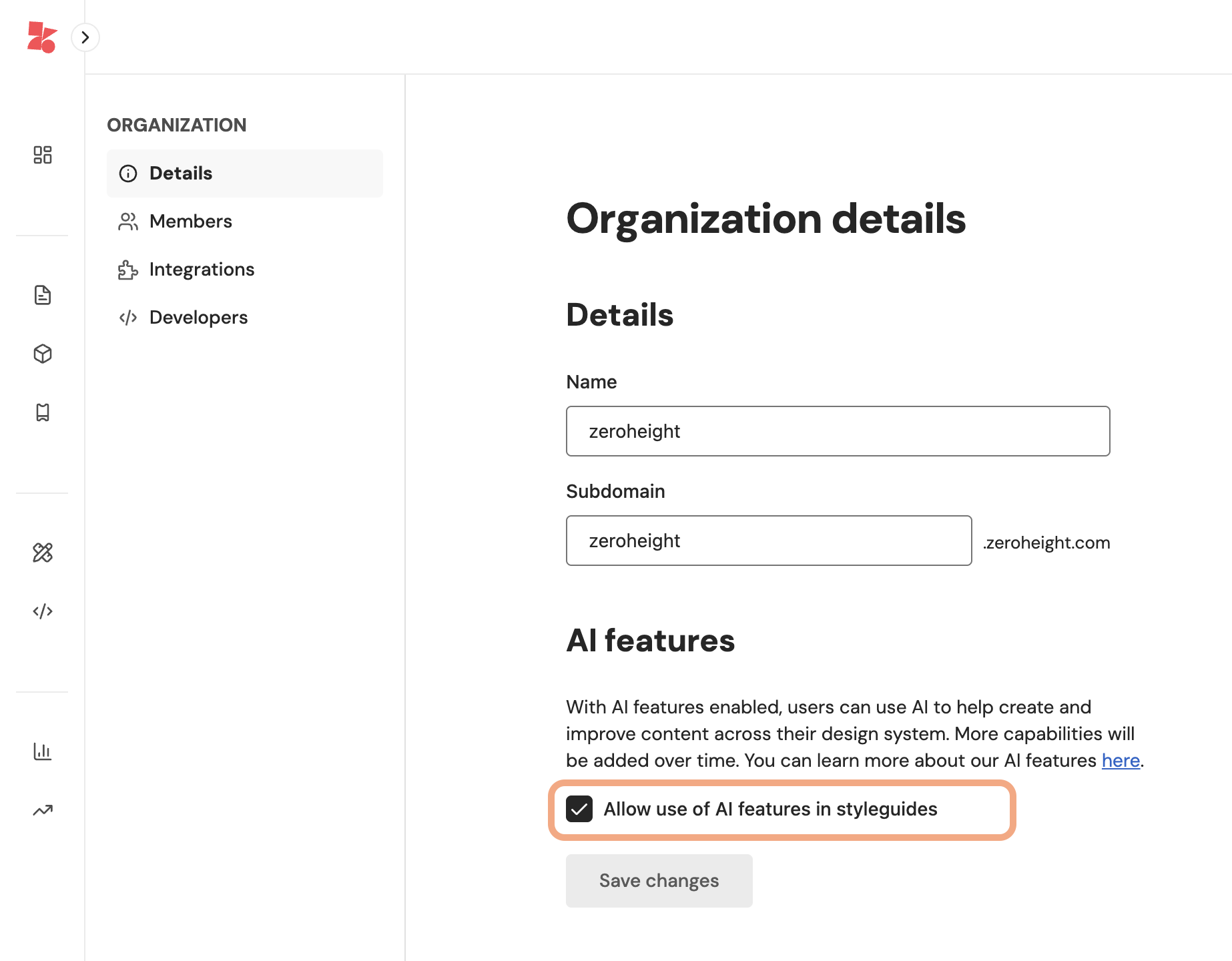Select Details in Organization menu
This screenshot has width=1232, height=961.
(x=245, y=174)
